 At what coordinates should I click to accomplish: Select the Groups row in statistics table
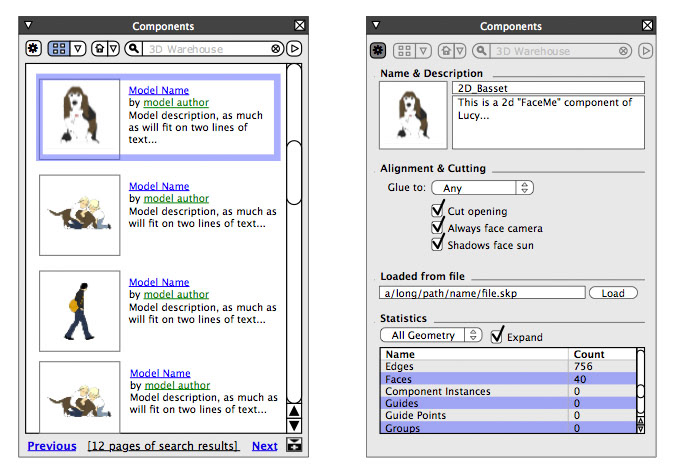(x=508, y=427)
